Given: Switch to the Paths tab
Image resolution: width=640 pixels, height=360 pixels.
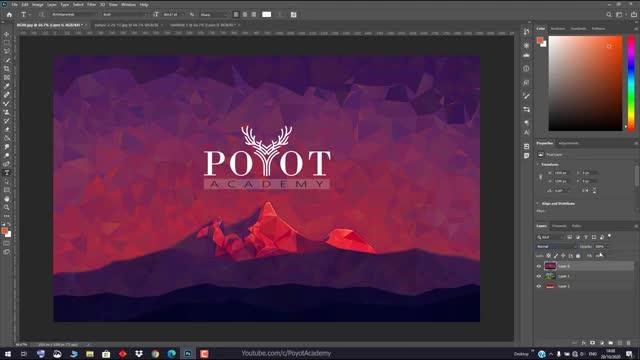Looking at the screenshot, I should coord(576,226).
